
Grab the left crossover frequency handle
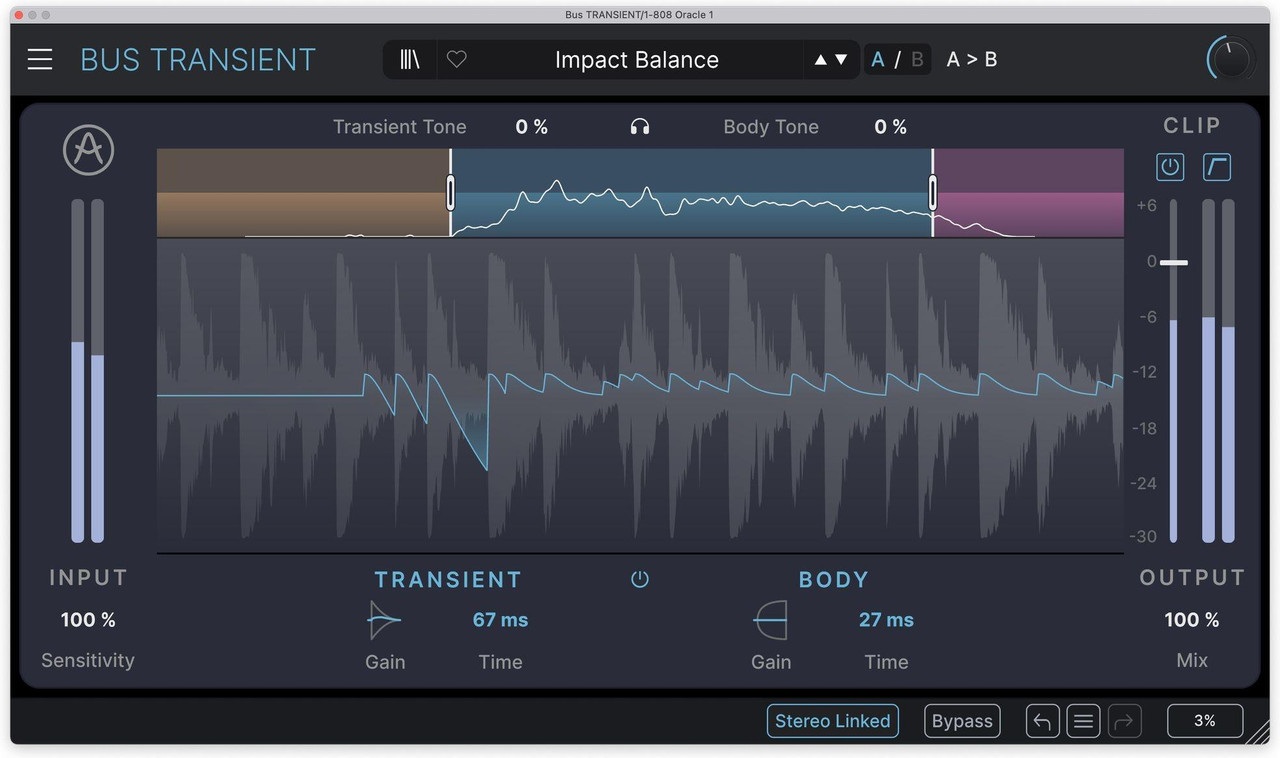(451, 192)
